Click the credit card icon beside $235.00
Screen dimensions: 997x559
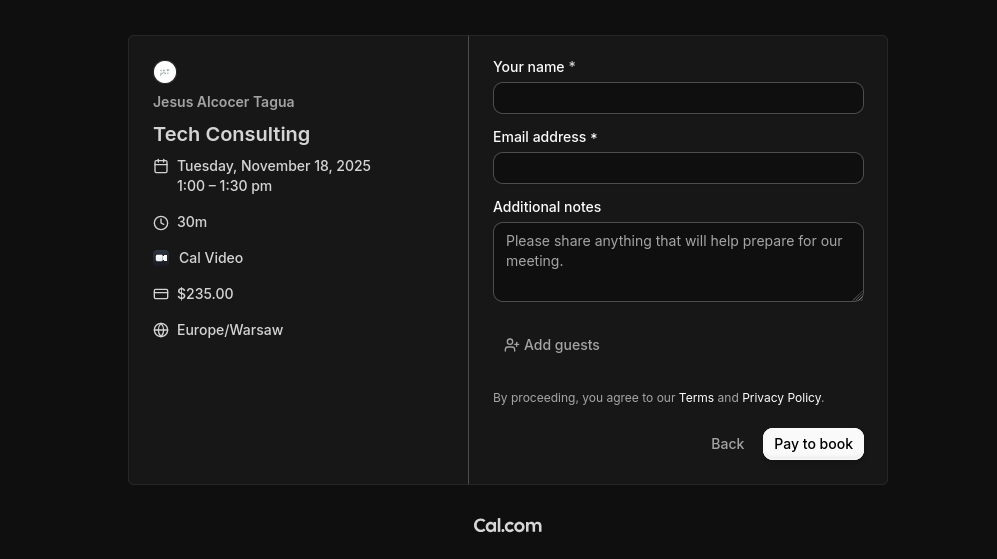[x=161, y=294]
